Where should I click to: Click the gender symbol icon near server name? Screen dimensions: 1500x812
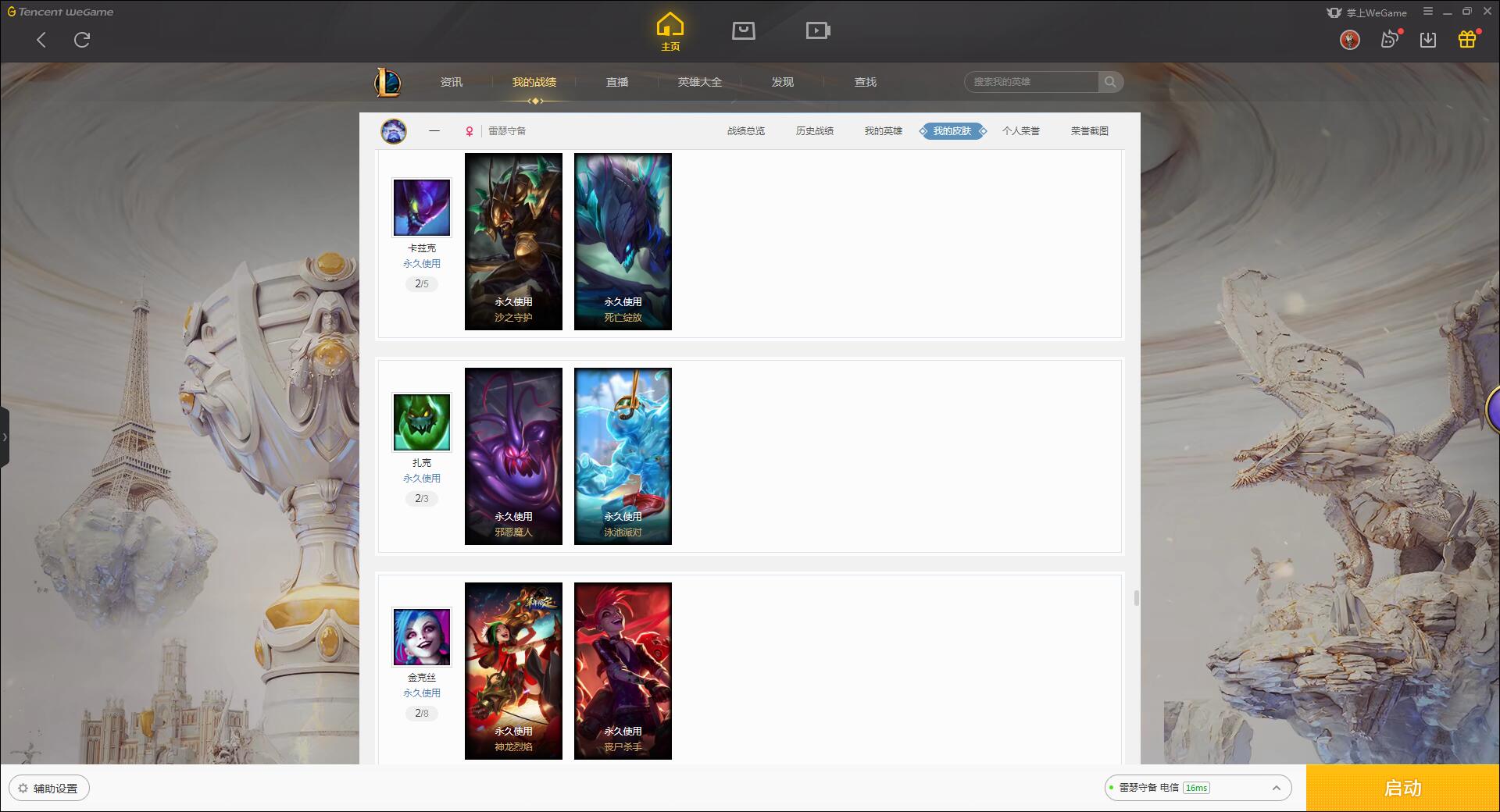click(x=470, y=131)
